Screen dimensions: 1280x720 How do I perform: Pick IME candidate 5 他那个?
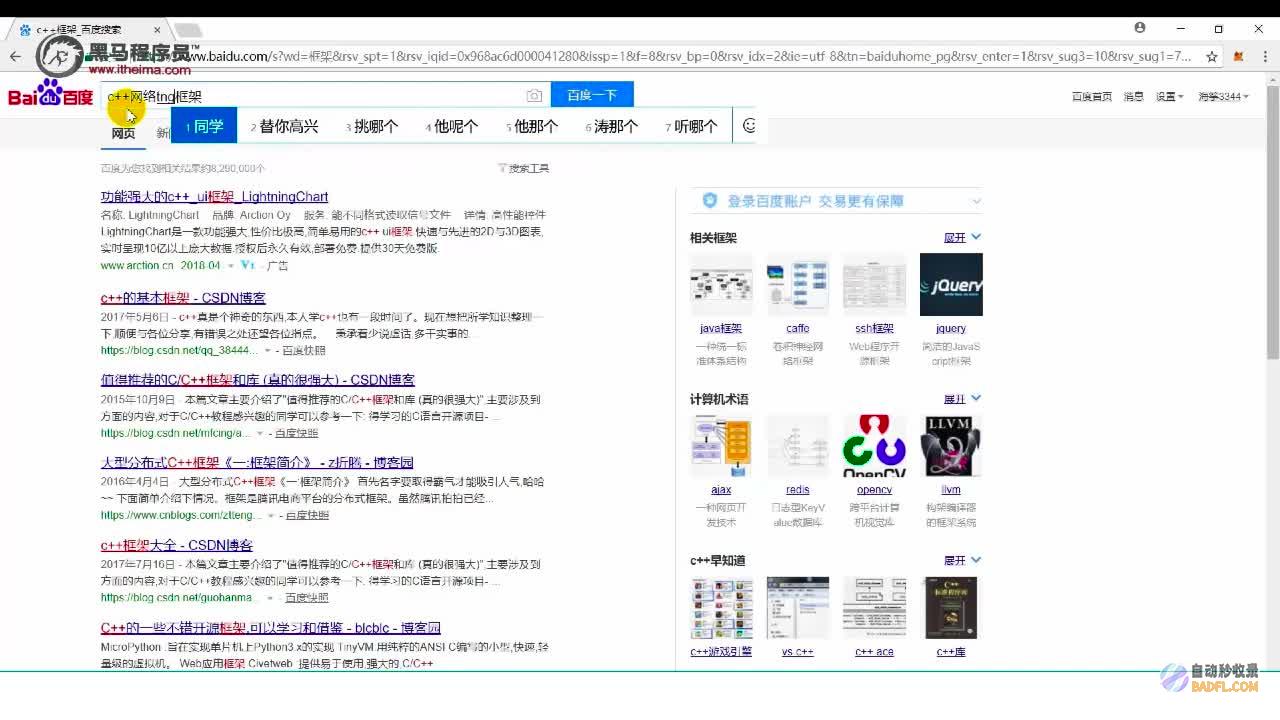tap(532, 126)
